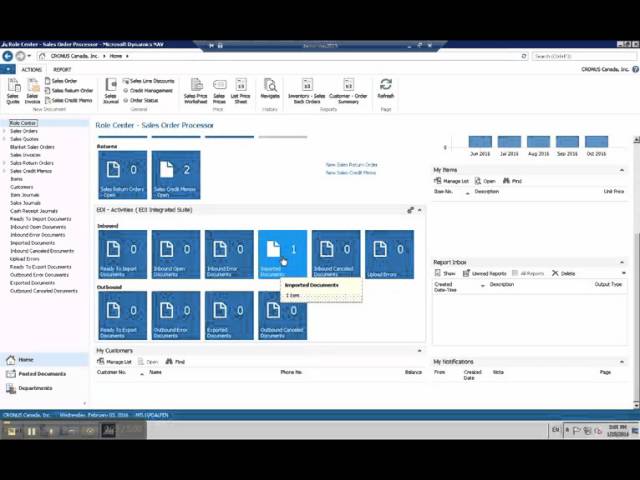Viewport: 640px width, 480px height.
Task: Open Credit Management in the ribbon
Action: click(x=148, y=91)
